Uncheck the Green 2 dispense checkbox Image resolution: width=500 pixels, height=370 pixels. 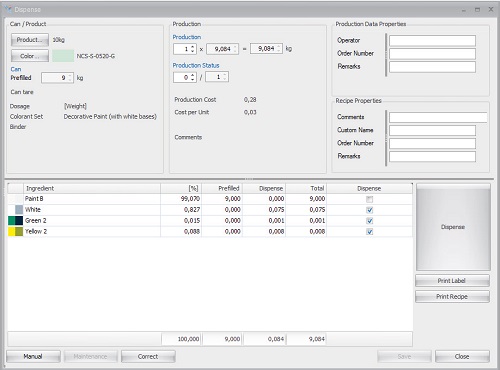point(369,221)
